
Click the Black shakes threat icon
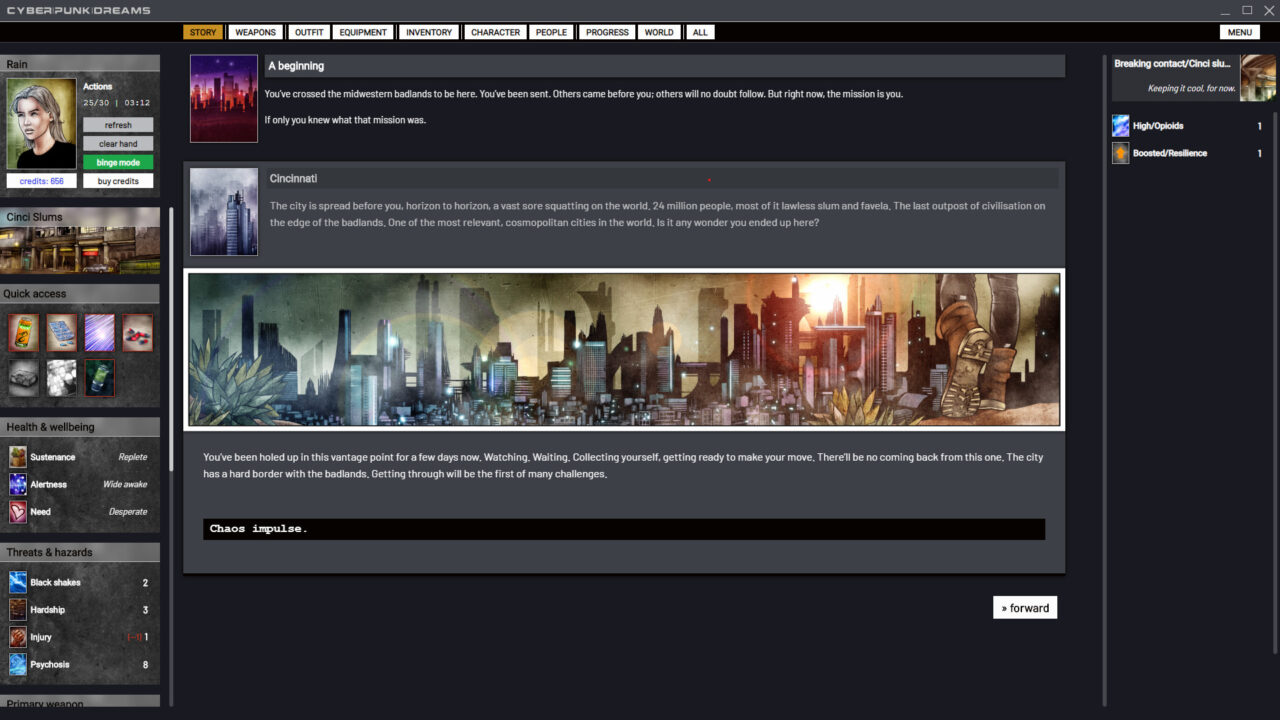[18, 582]
